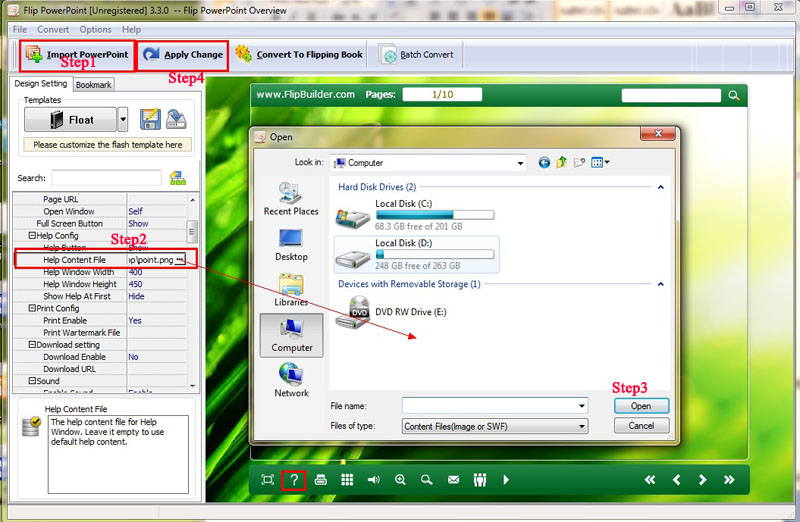Select Local Disk (C:) drive
This screenshot has height=522, width=800.
click(414, 214)
